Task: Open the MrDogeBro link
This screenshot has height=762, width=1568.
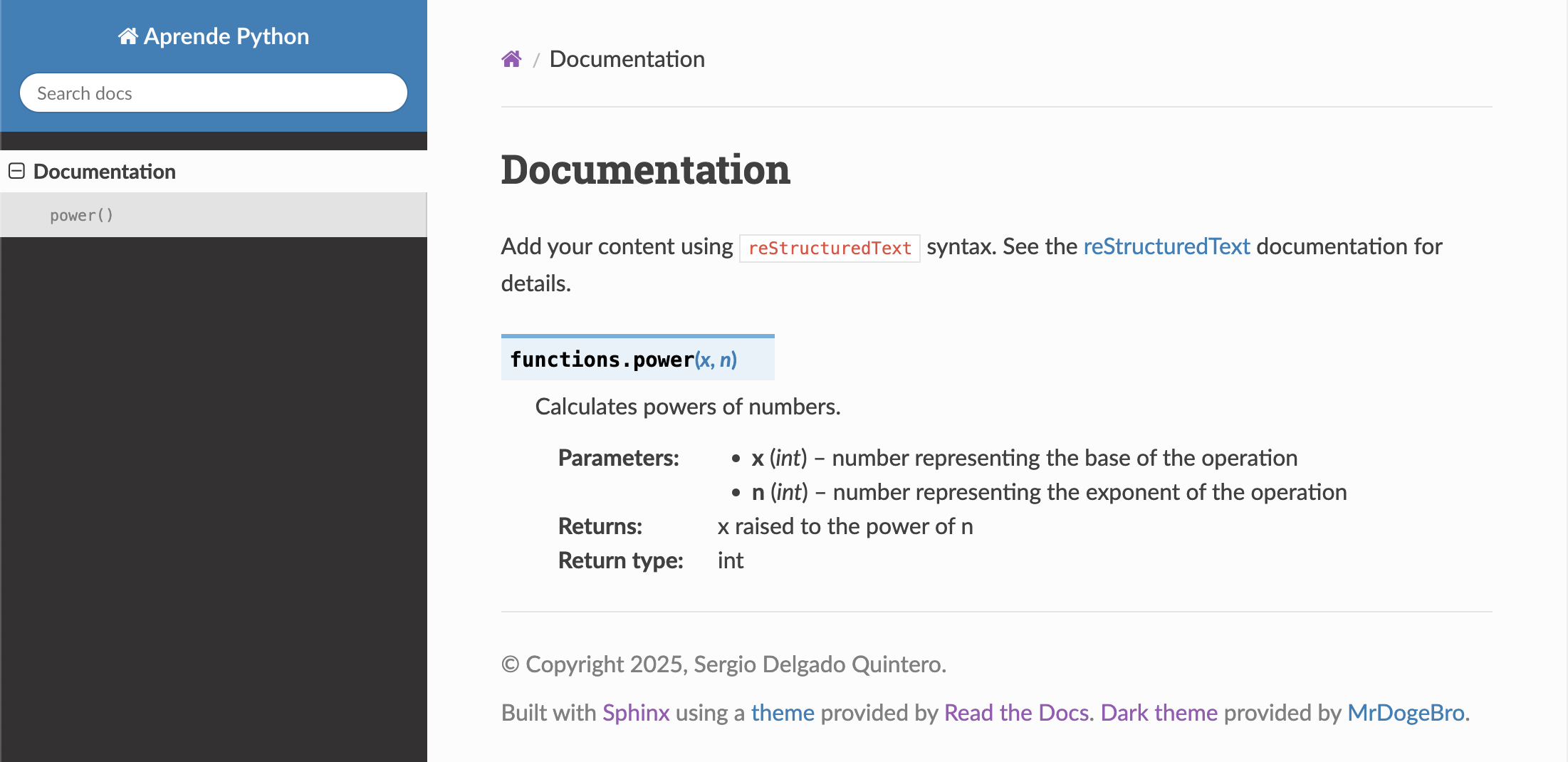Action: (x=1406, y=713)
